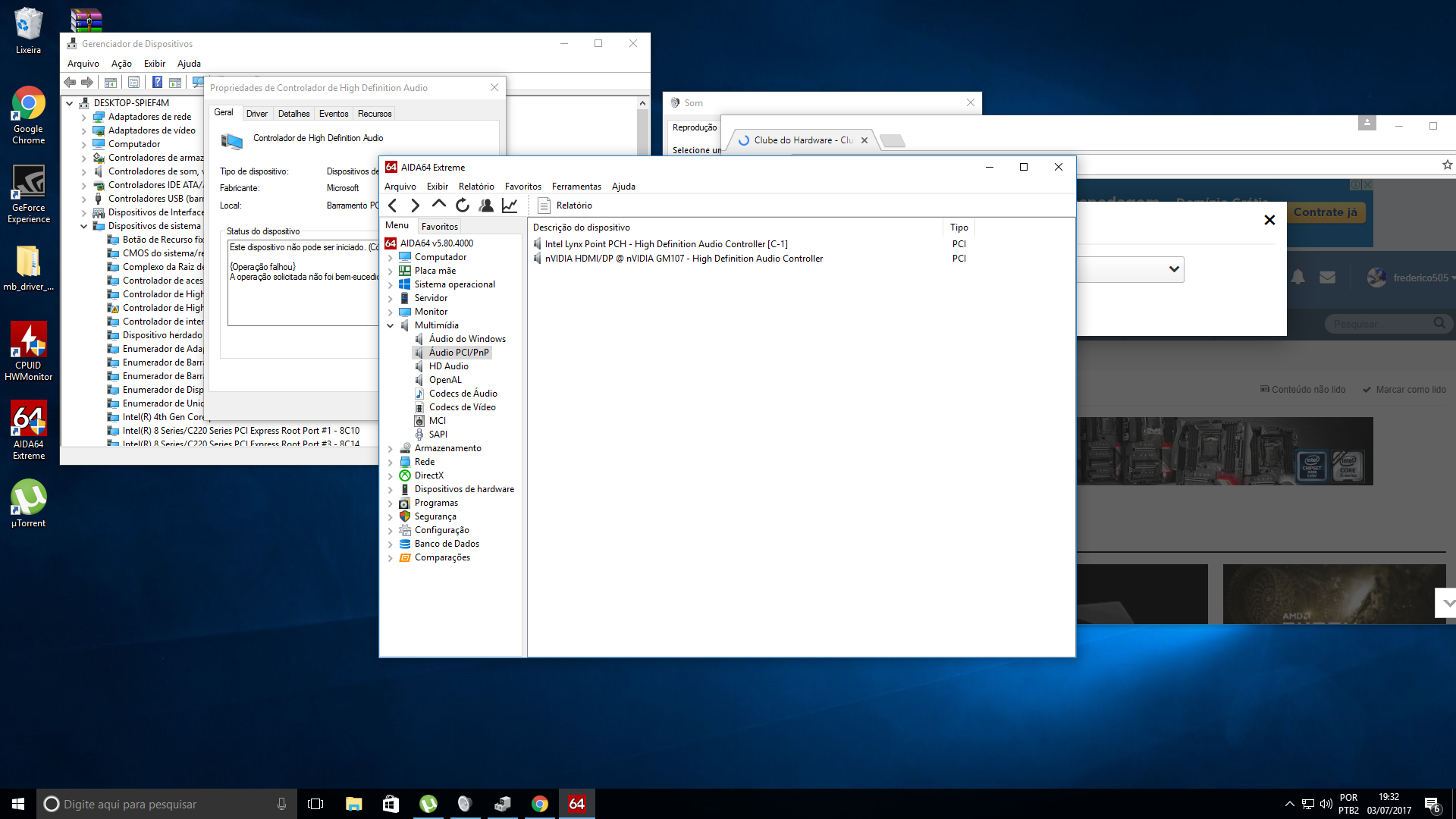Image resolution: width=1456 pixels, height=819 pixels.
Task: Open the Eventos tab in properties dialog
Action: tap(334, 114)
